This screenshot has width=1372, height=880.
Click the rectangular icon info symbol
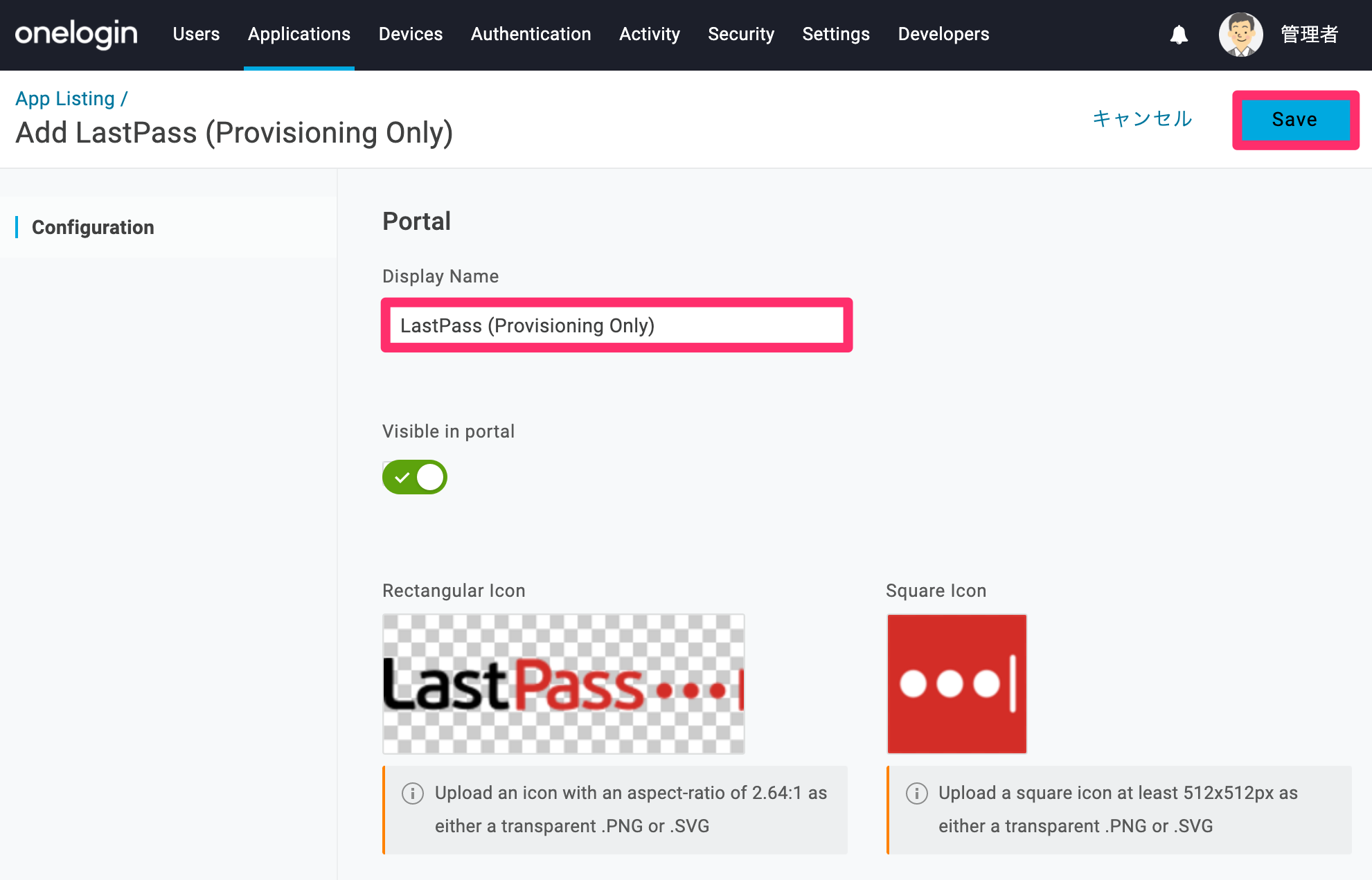point(413,793)
